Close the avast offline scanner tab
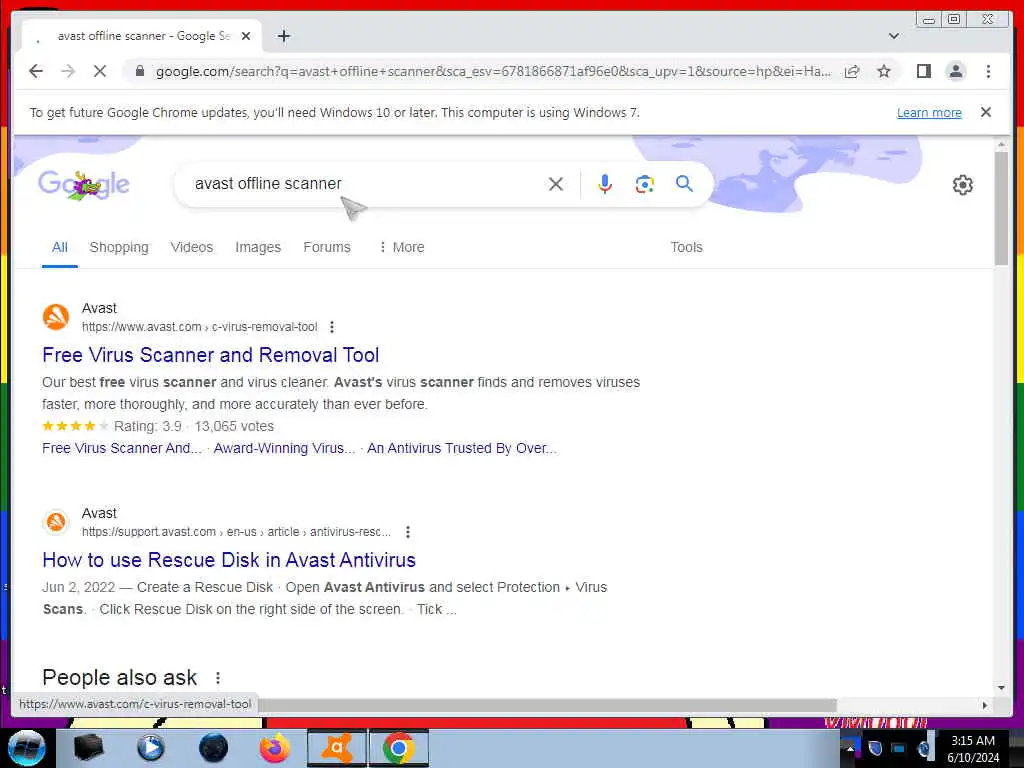1024x768 pixels. [x=246, y=36]
